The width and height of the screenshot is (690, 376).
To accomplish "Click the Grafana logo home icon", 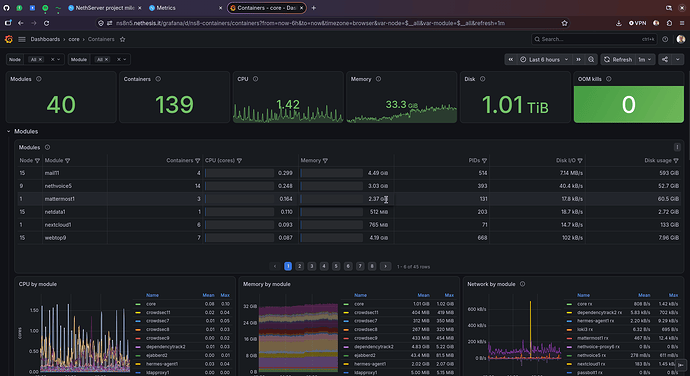I will click(8, 39).
